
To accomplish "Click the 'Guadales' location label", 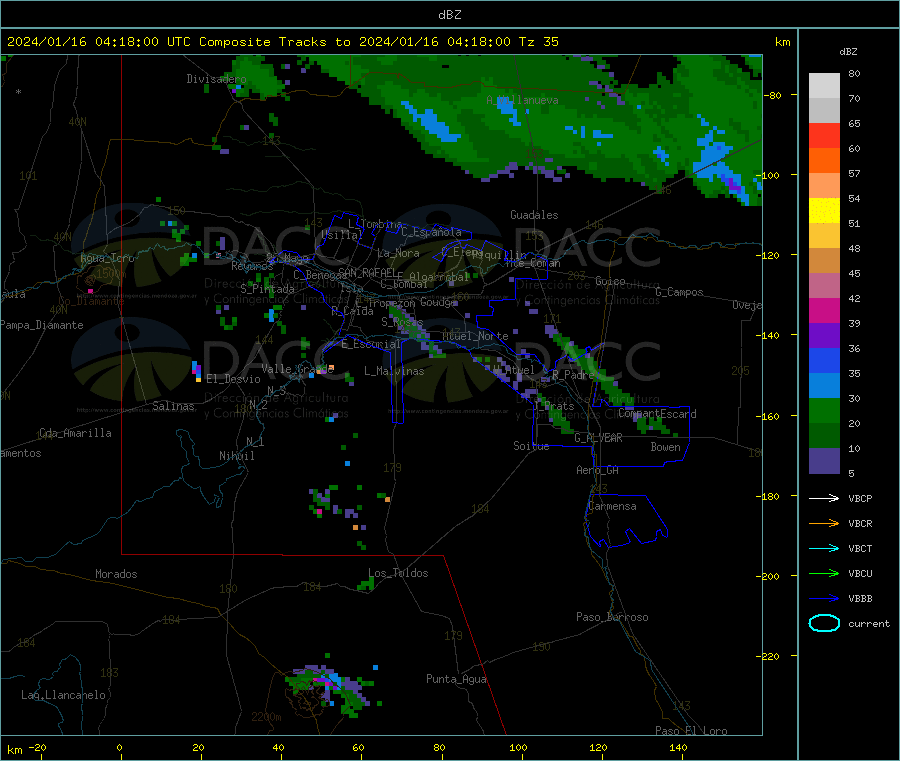I will 534,215.
